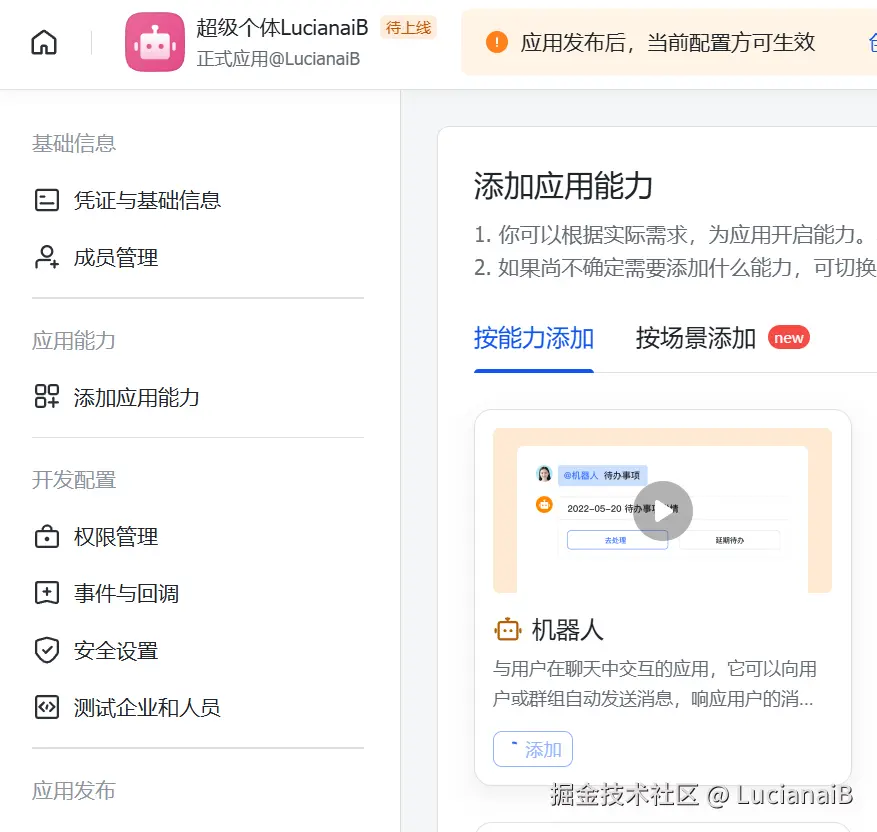
Task: Click the red new badge
Action: tap(789, 338)
